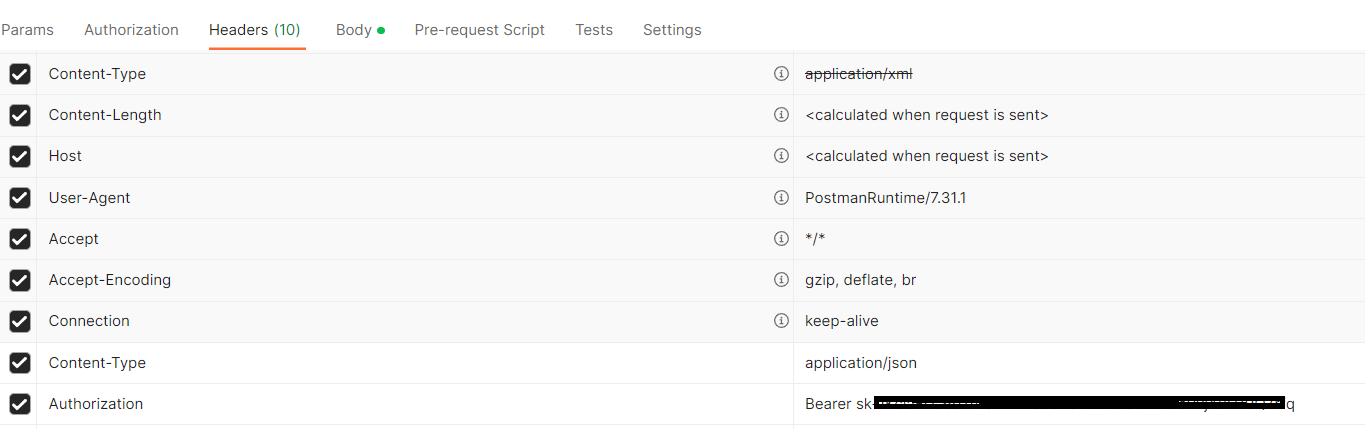Screen dimensions: 1365x429
Task: Click the Accept-Encoding key cell
Action: pyautogui.click(x=415, y=280)
